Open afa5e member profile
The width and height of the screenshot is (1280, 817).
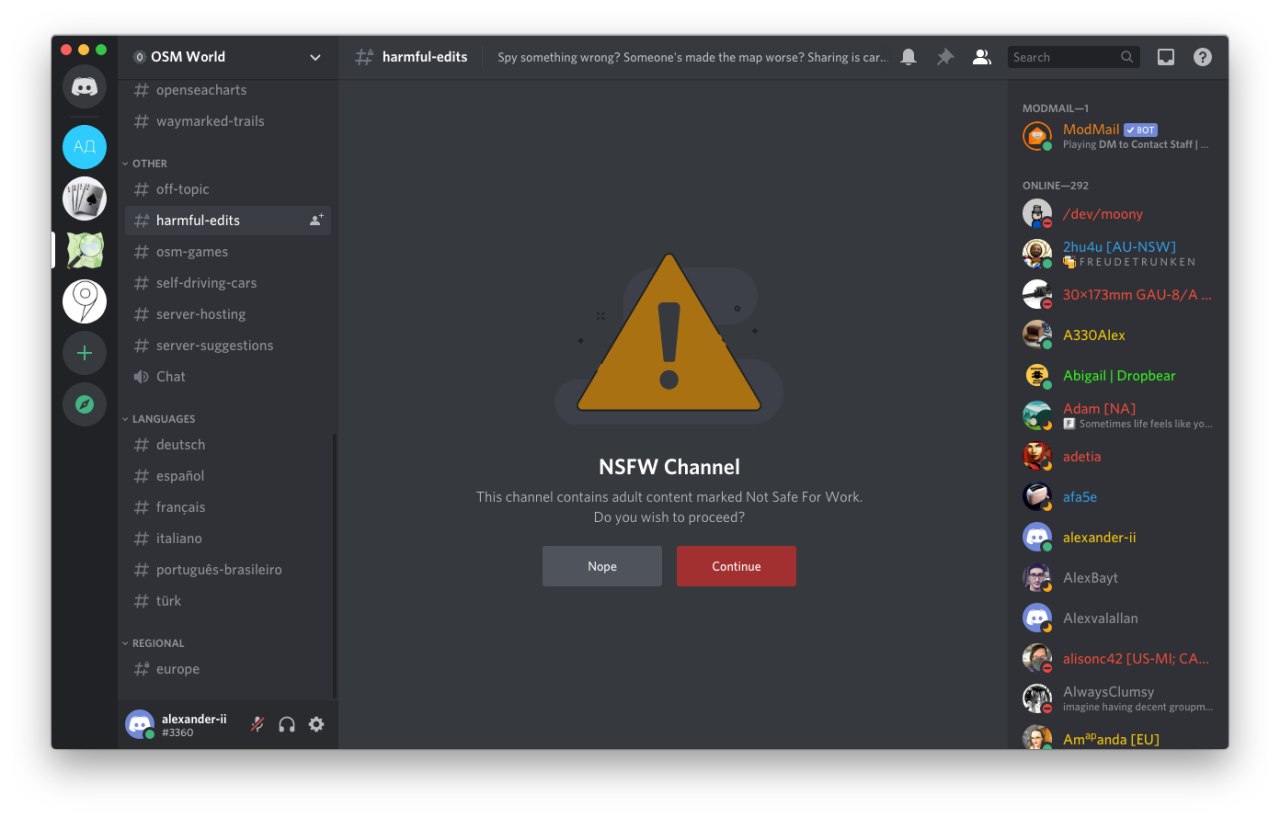1118,497
